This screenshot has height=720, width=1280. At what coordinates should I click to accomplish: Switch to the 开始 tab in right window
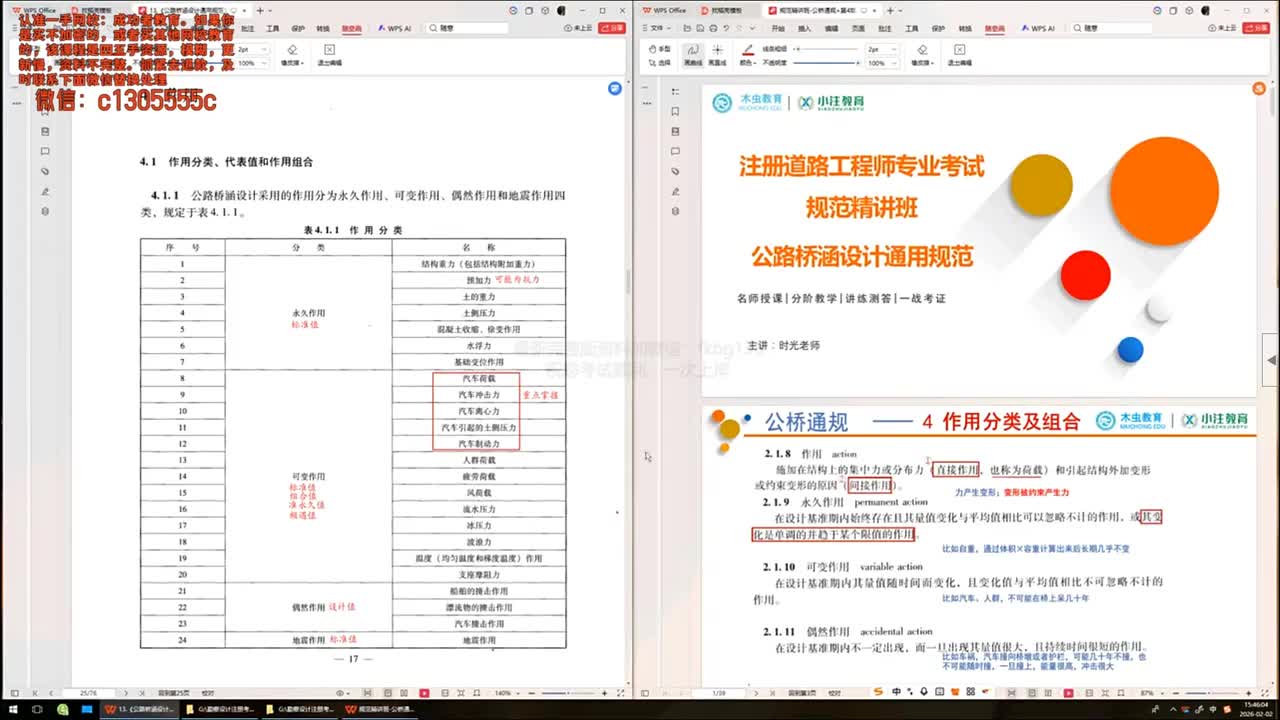point(778,29)
